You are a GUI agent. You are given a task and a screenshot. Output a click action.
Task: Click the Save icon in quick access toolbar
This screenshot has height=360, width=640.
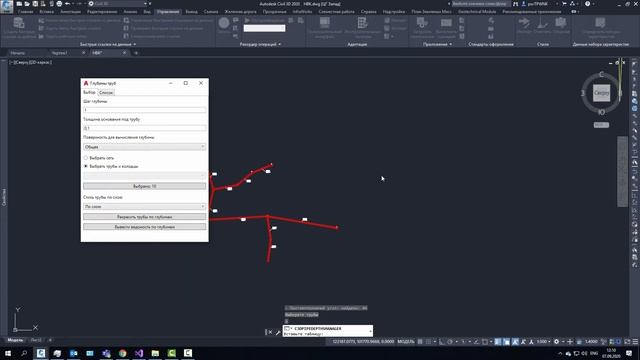tap(35, 4)
